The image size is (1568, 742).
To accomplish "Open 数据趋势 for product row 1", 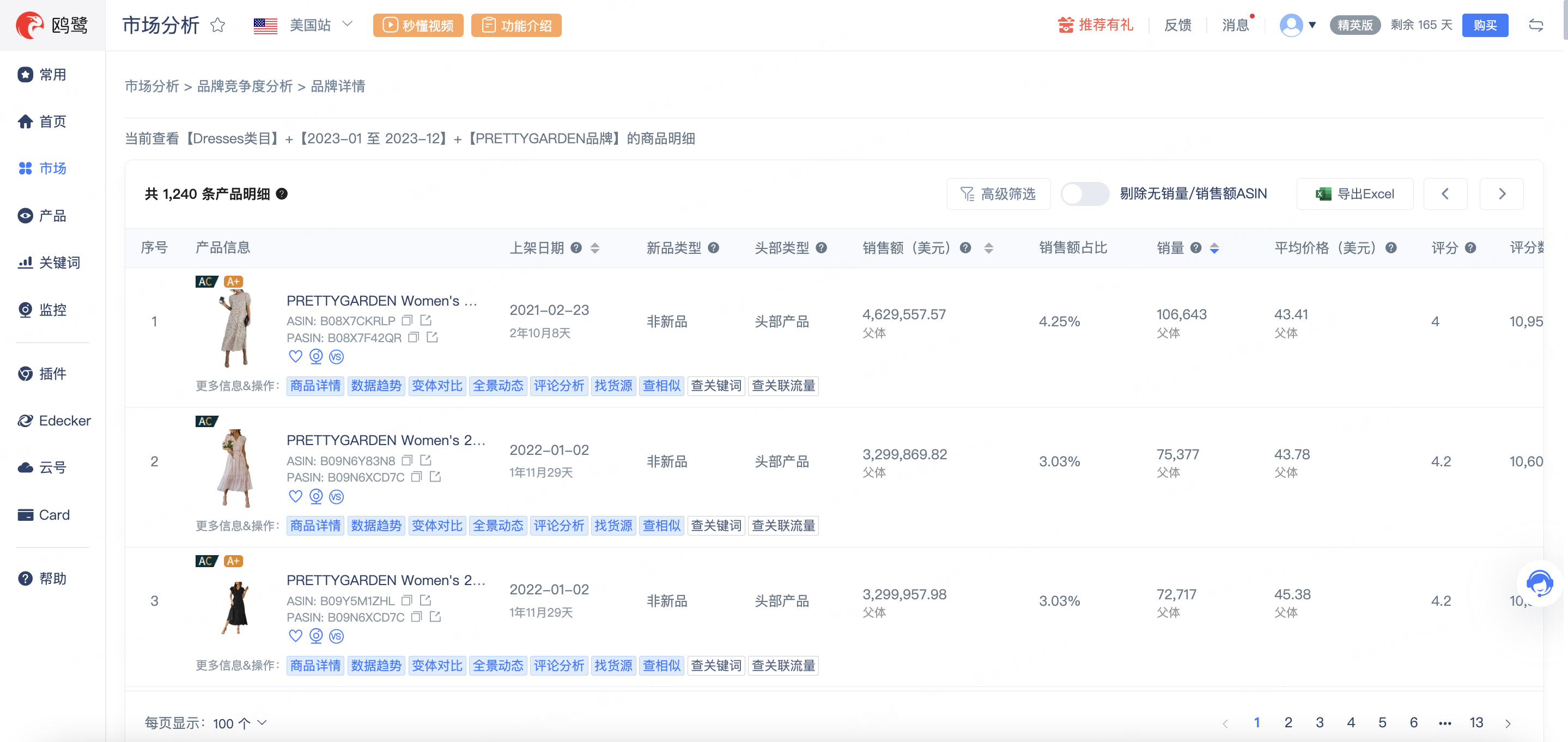I will coord(376,385).
